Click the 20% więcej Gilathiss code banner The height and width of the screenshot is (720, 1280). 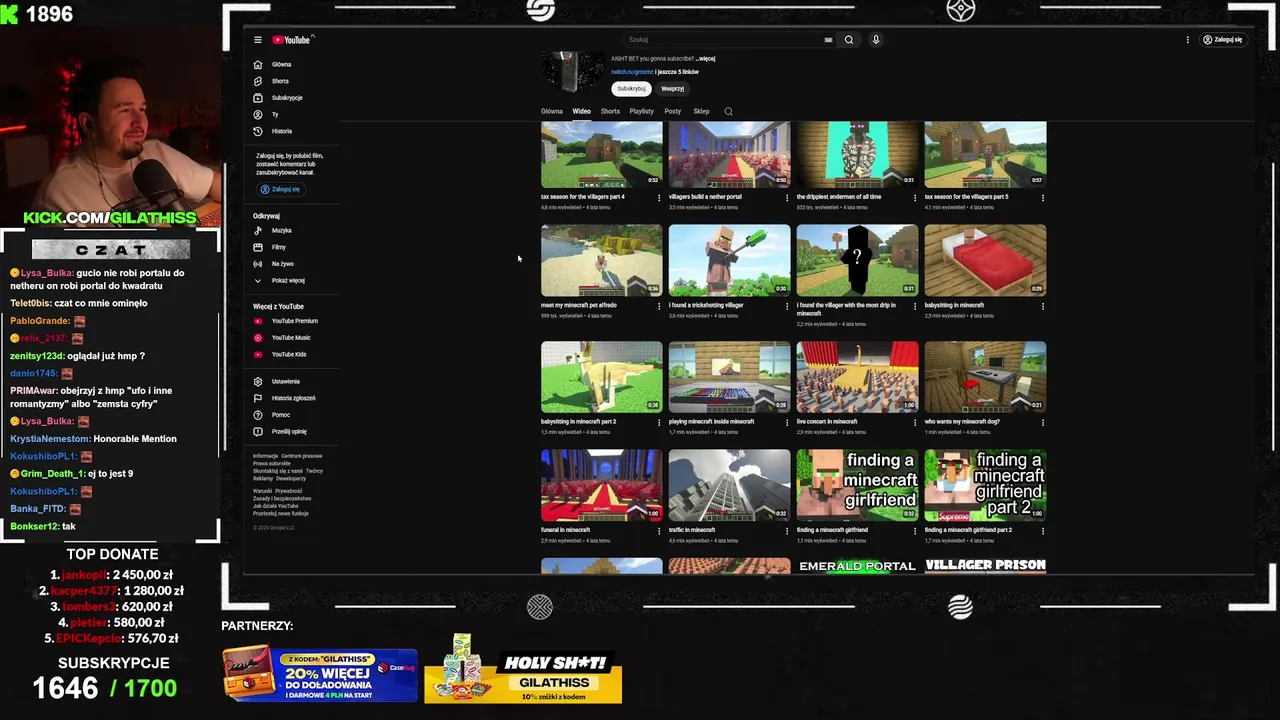[x=320, y=674]
